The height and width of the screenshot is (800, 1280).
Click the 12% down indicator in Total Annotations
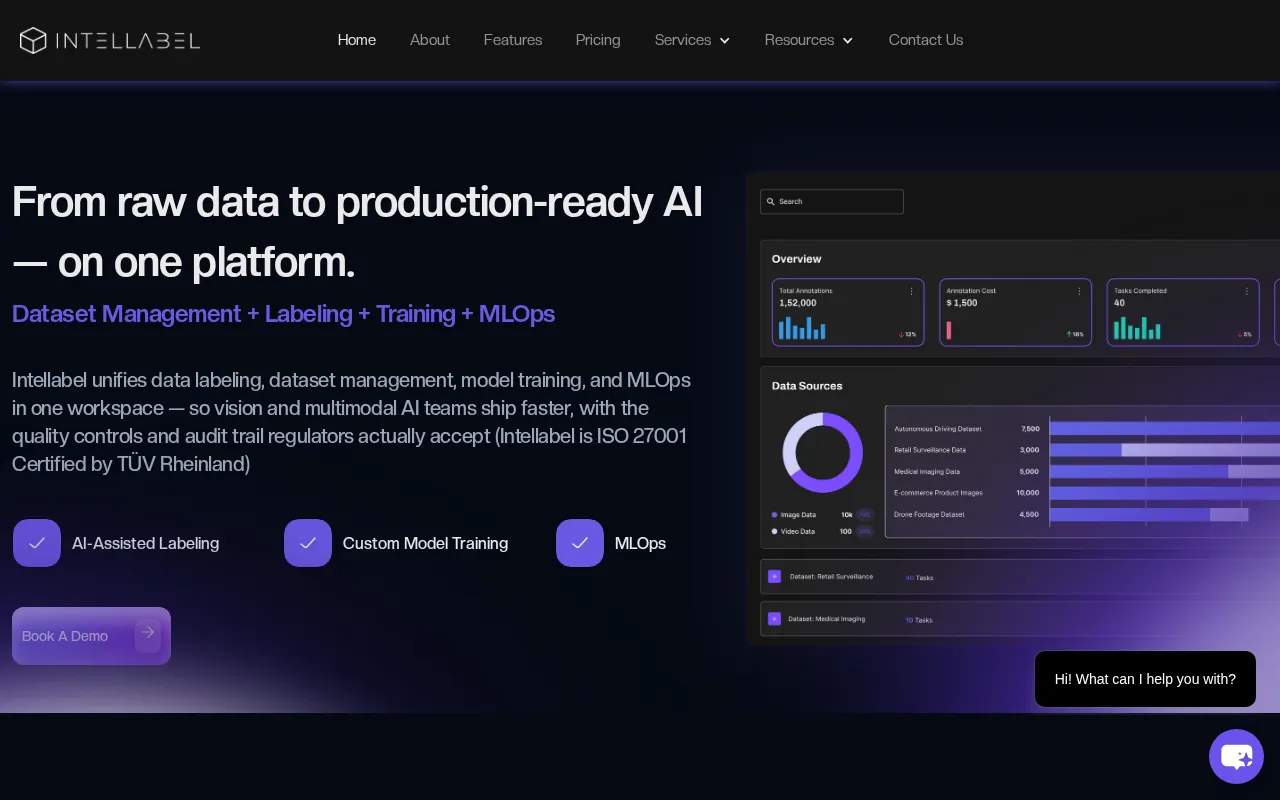click(907, 334)
